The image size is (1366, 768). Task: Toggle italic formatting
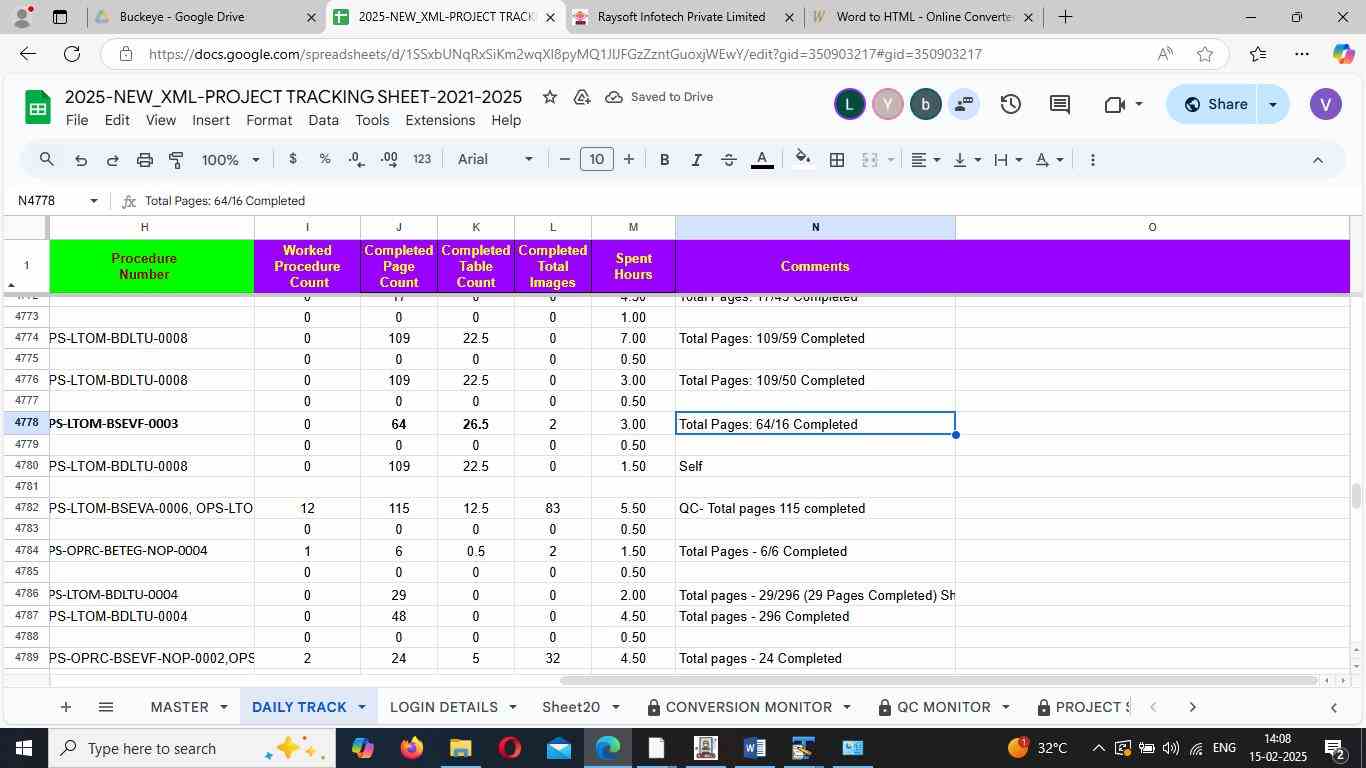(696, 160)
